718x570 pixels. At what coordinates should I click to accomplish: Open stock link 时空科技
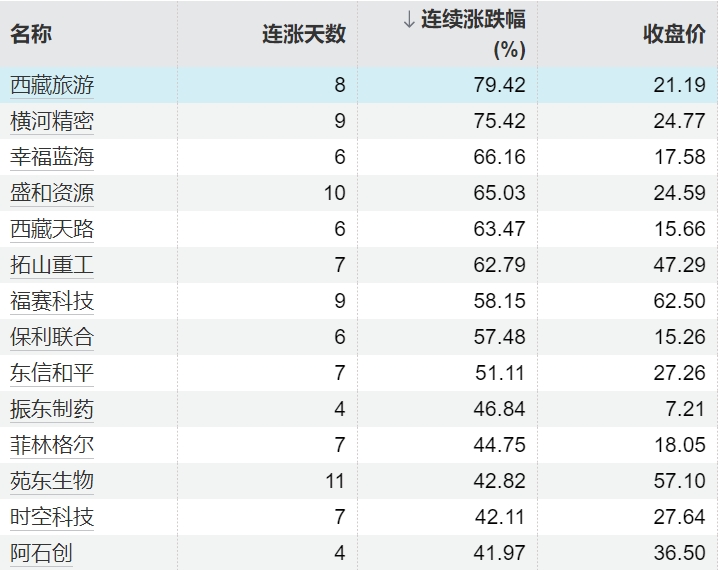pos(52,517)
